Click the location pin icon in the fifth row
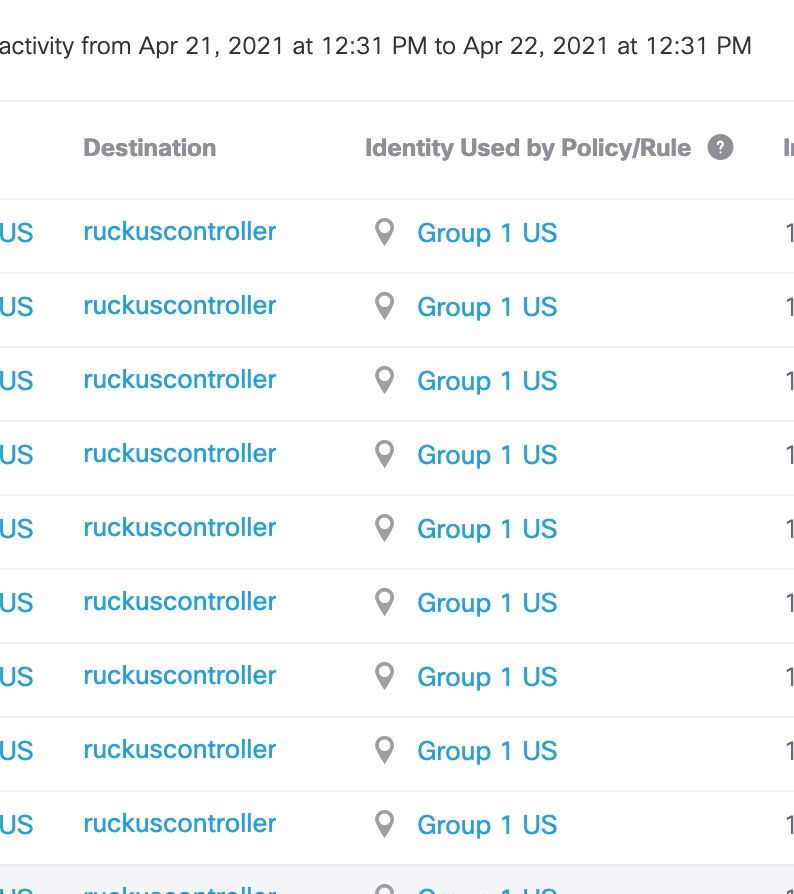 click(x=384, y=529)
